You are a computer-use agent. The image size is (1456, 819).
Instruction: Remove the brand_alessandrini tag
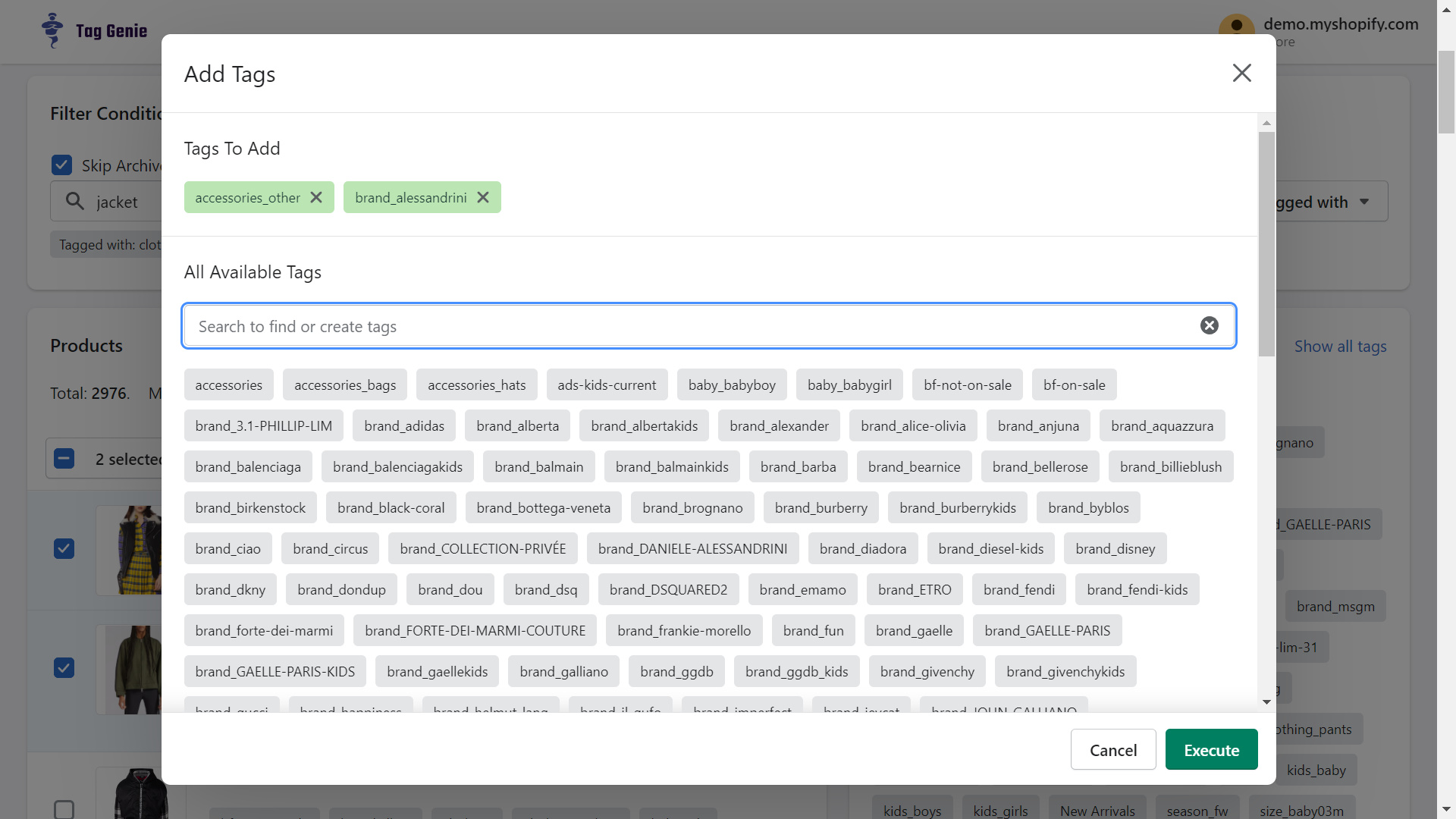tap(483, 197)
